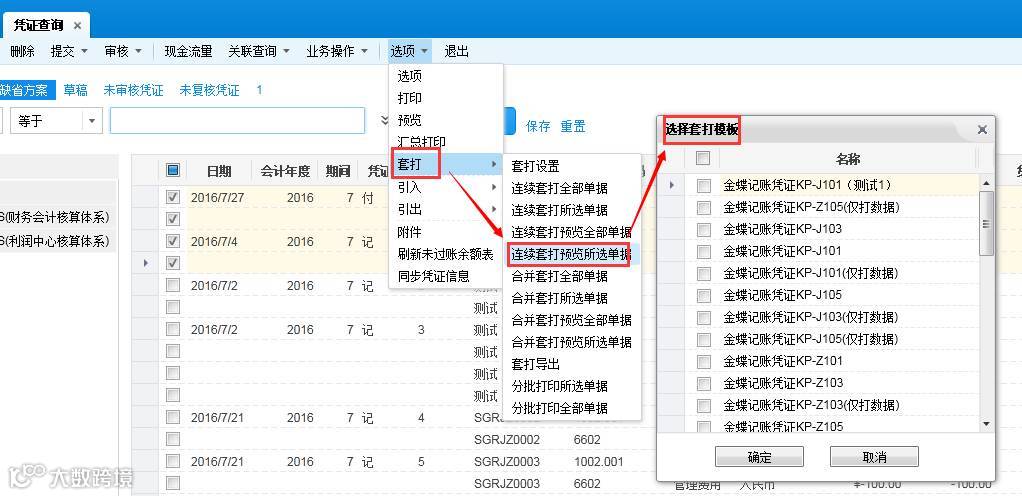The width and height of the screenshot is (1022, 496).
Task: Choose 合并套打全部单据
Action: pyautogui.click(x=559, y=276)
